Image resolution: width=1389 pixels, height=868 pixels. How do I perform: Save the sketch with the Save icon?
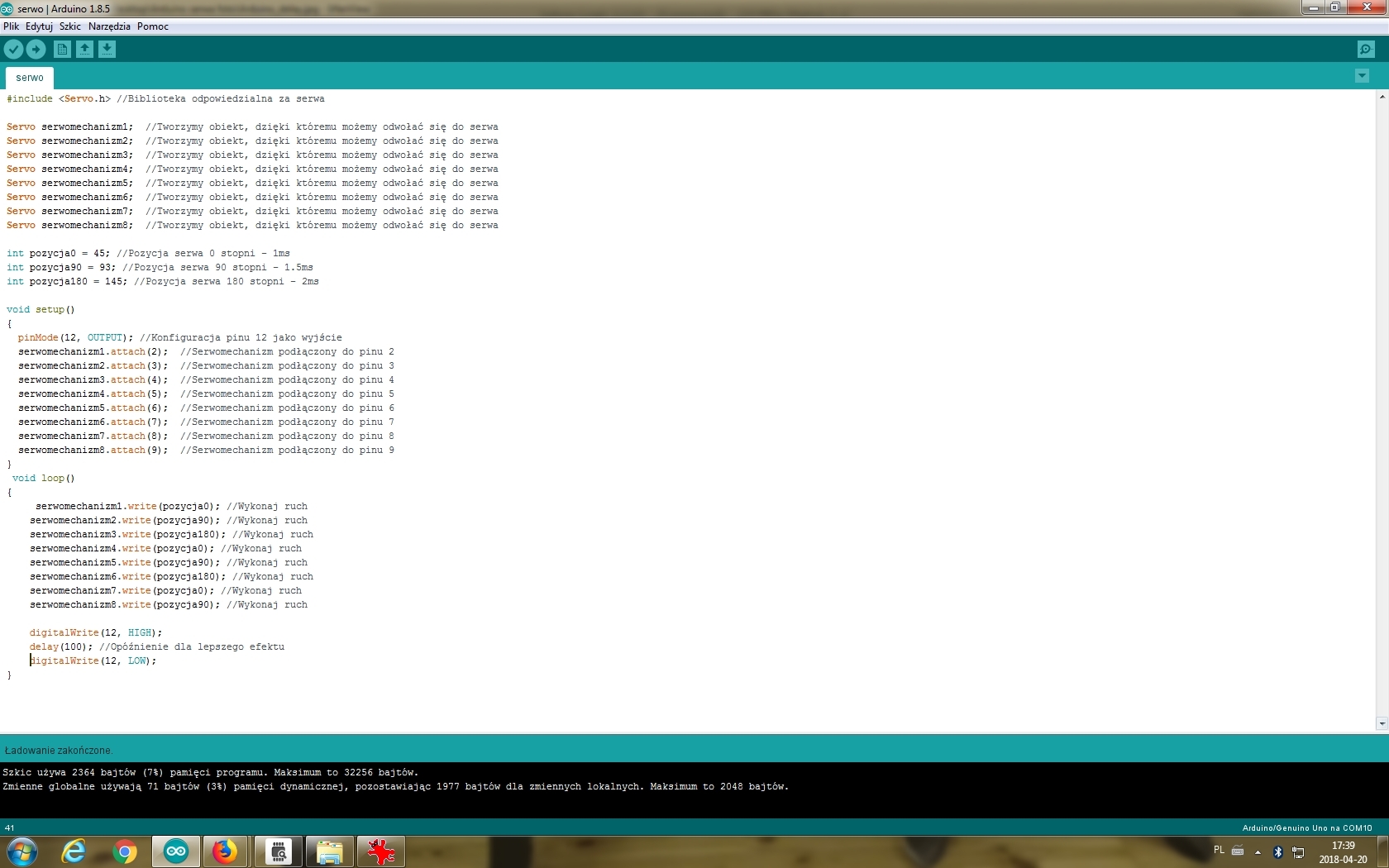coord(107,50)
